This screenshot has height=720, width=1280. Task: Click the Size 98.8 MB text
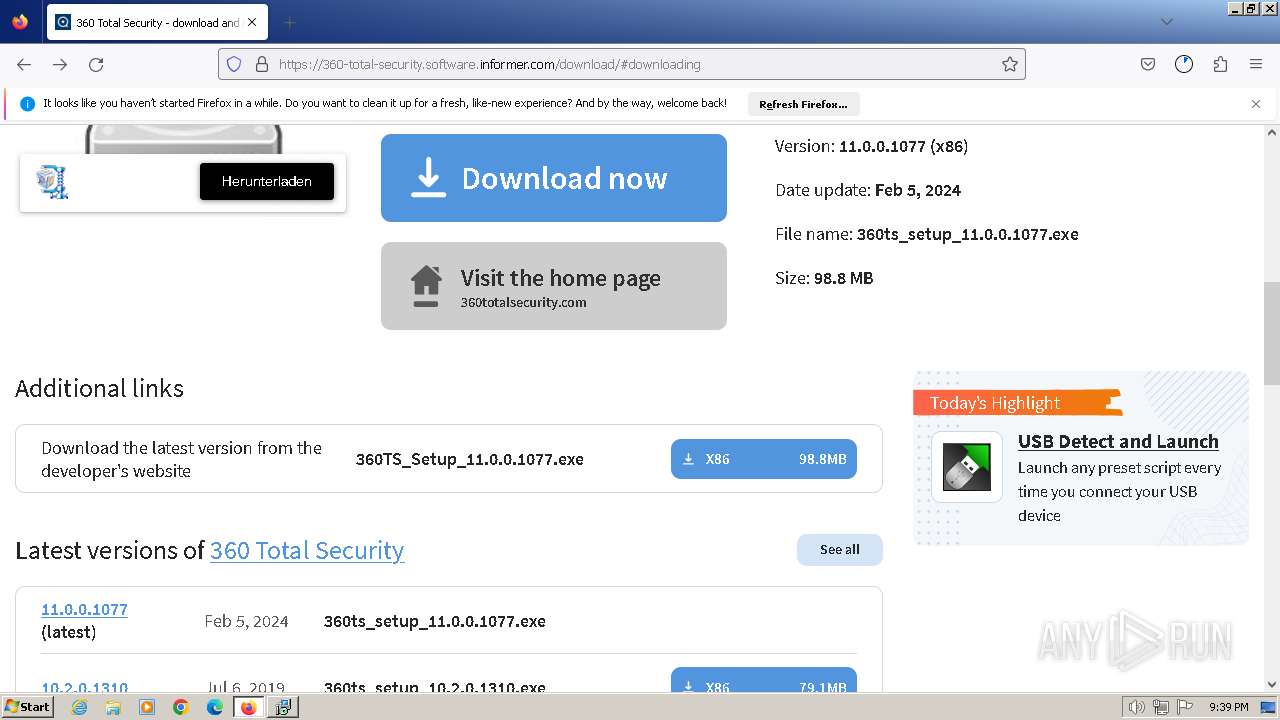pos(824,278)
